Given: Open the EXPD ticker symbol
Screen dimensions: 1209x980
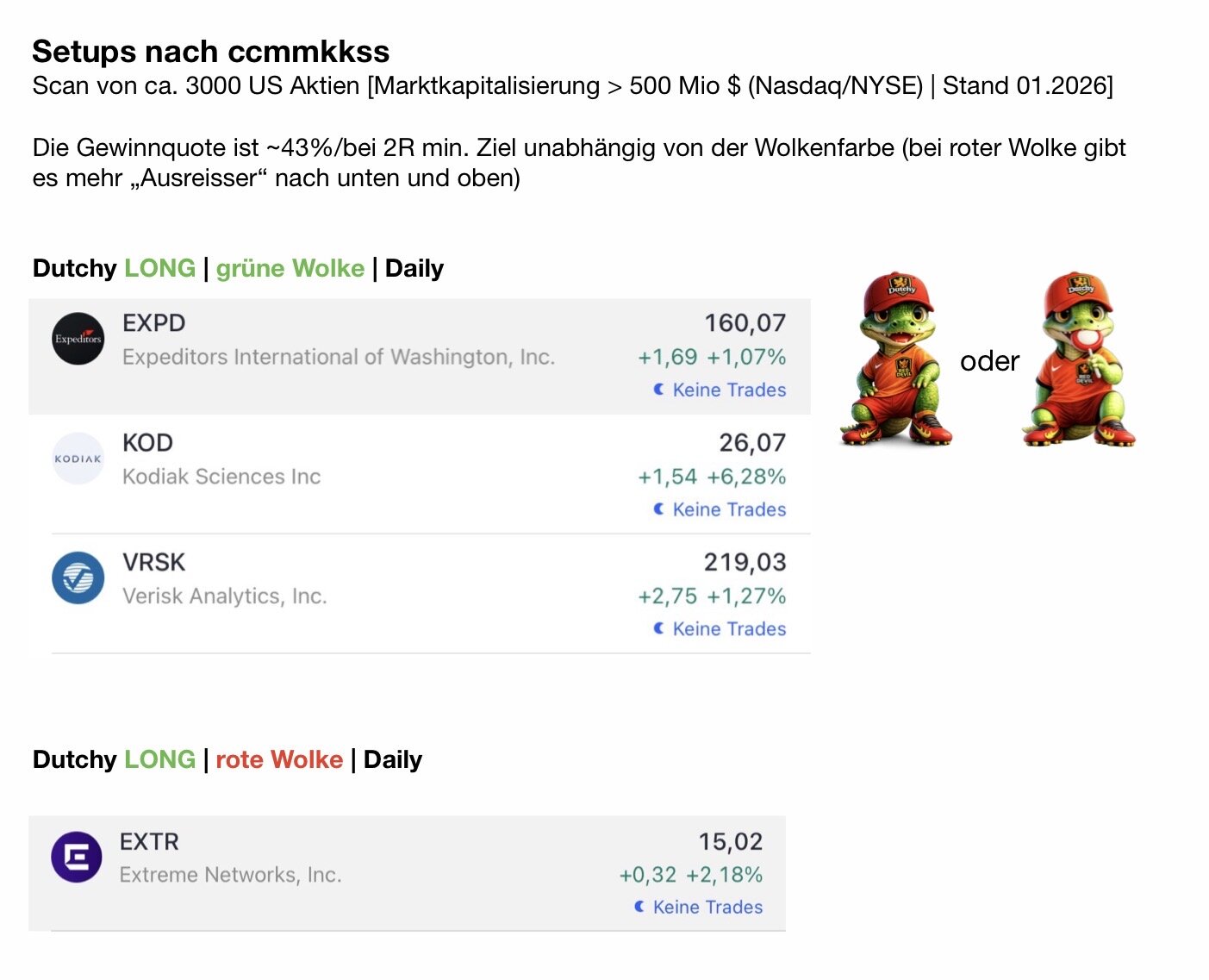Looking at the screenshot, I should click(x=153, y=323).
